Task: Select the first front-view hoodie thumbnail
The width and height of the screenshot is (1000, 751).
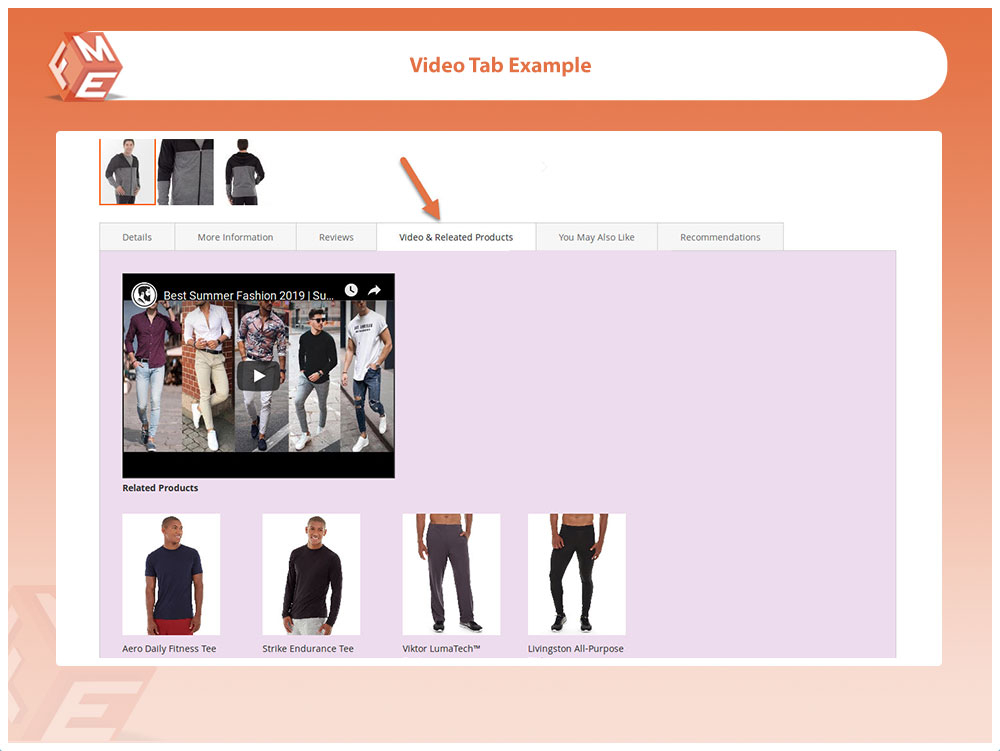Action: (127, 171)
